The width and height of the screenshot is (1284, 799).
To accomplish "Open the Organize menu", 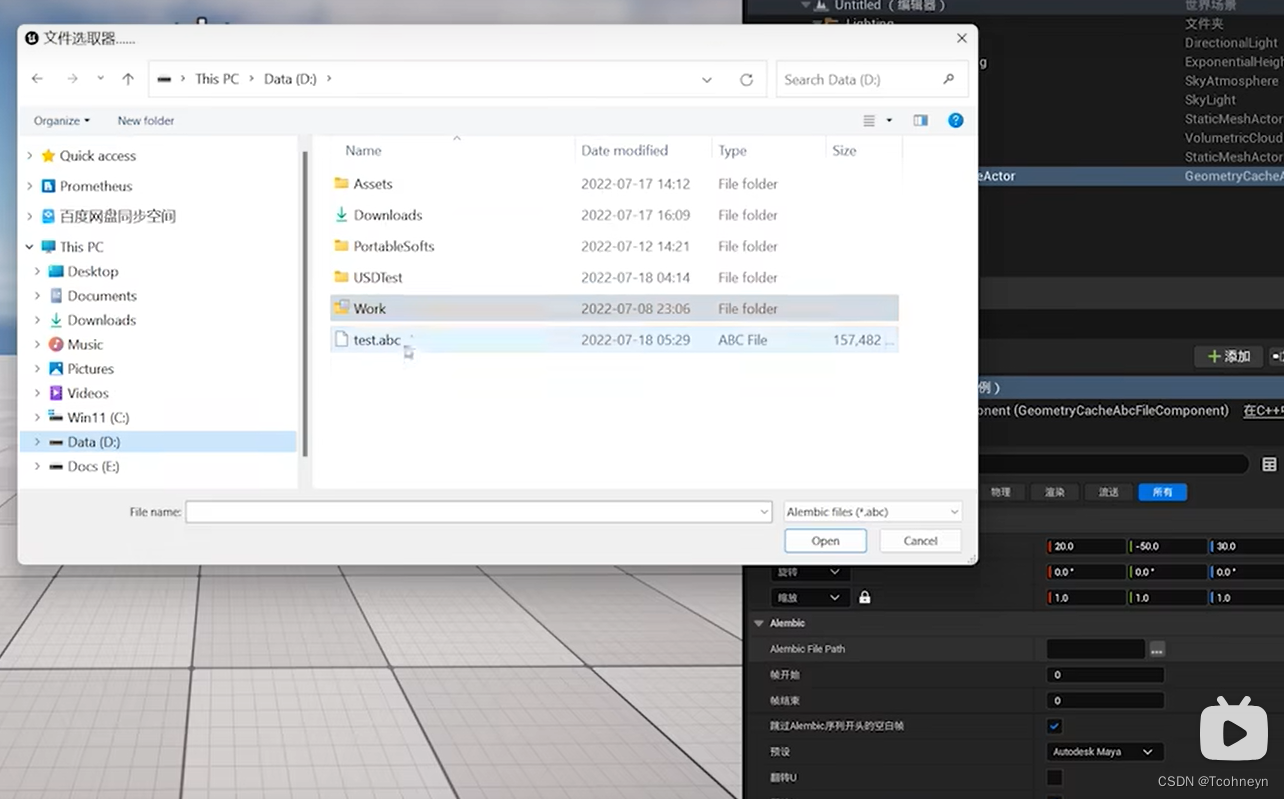I will pyautogui.click(x=61, y=120).
